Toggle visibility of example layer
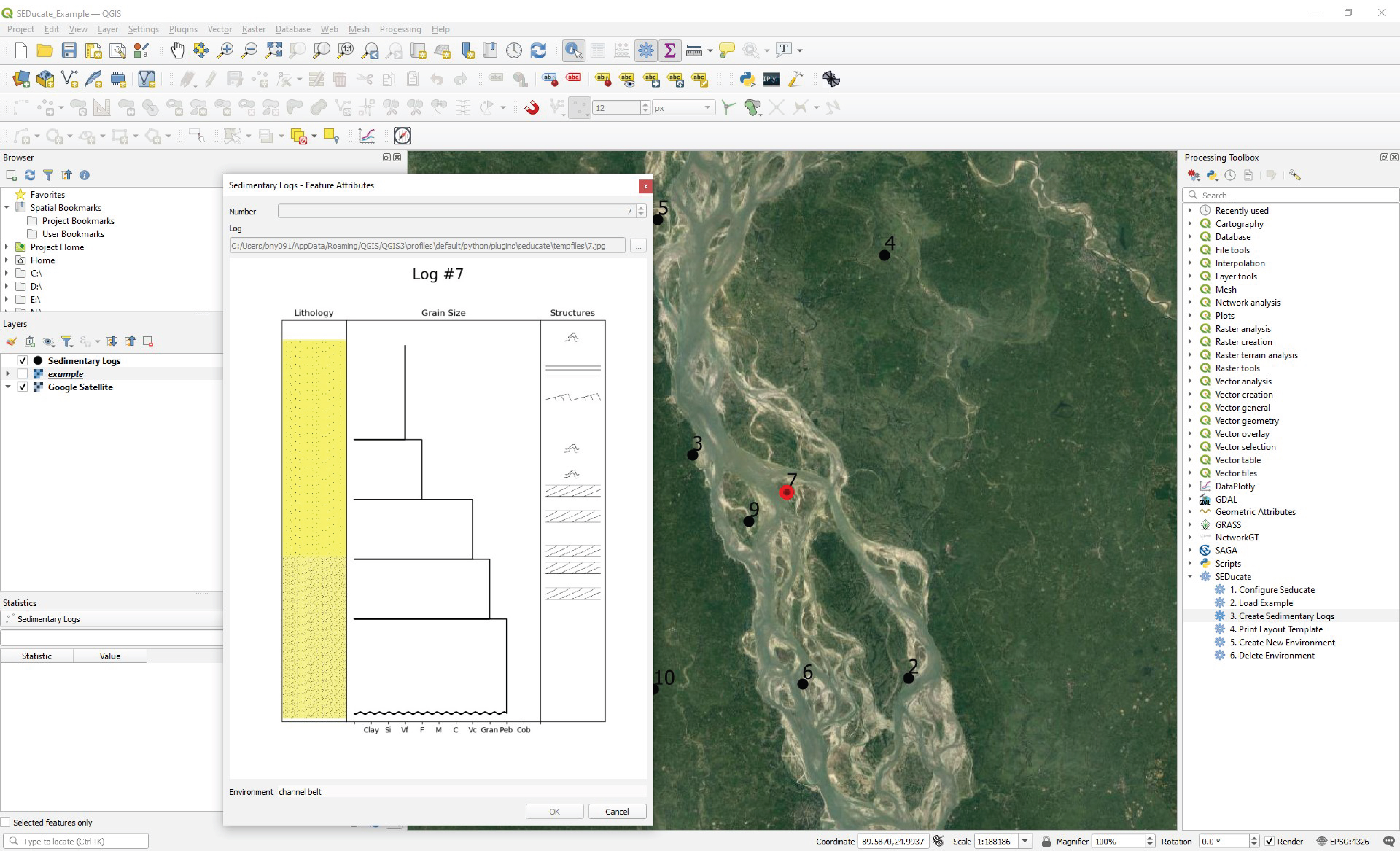 [22, 374]
